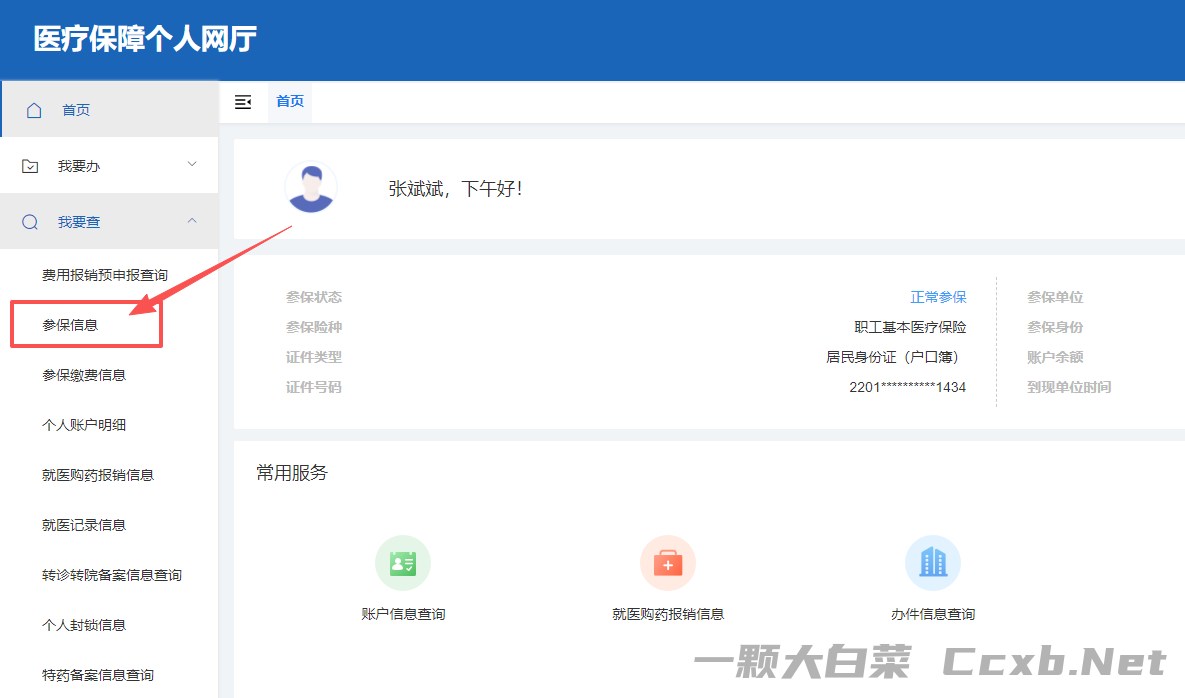Select 参保信息 in the sidebar
Screen dimensions: 1185x698
tap(70, 325)
